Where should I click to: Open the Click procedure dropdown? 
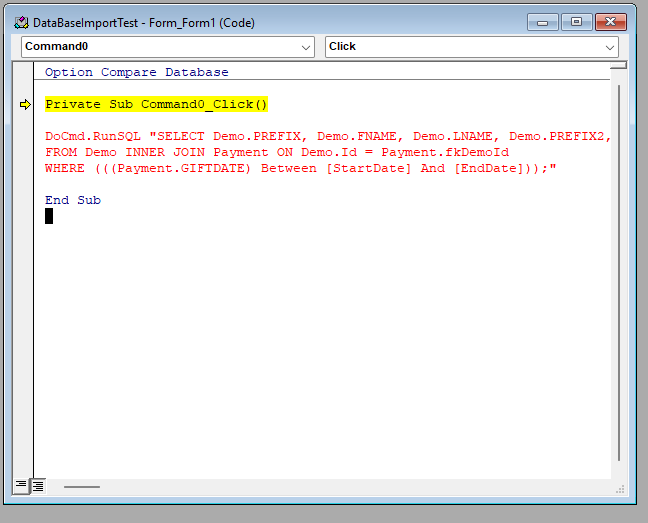tap(472, 47)
